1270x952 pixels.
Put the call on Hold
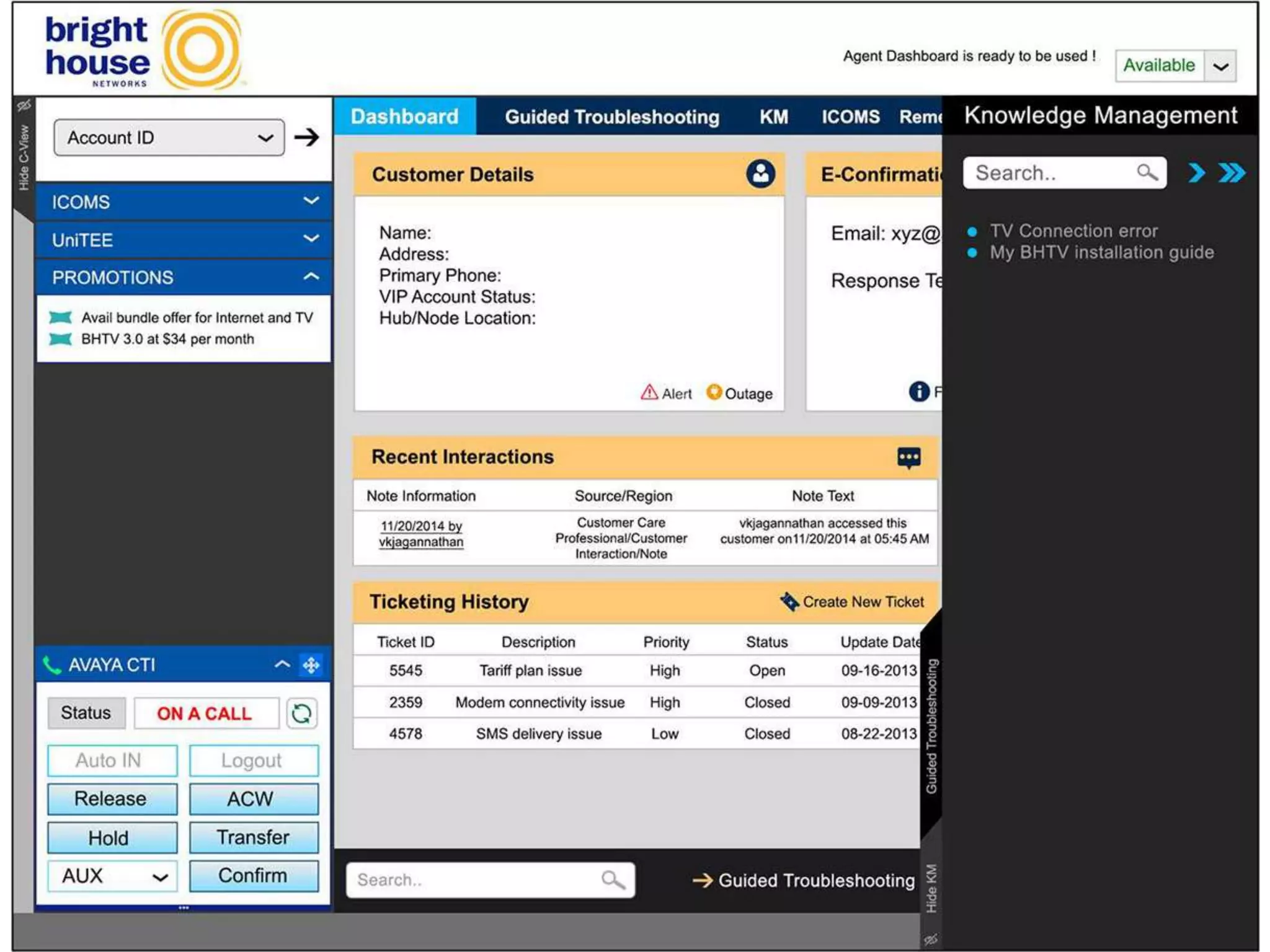(x=112, y=838)
